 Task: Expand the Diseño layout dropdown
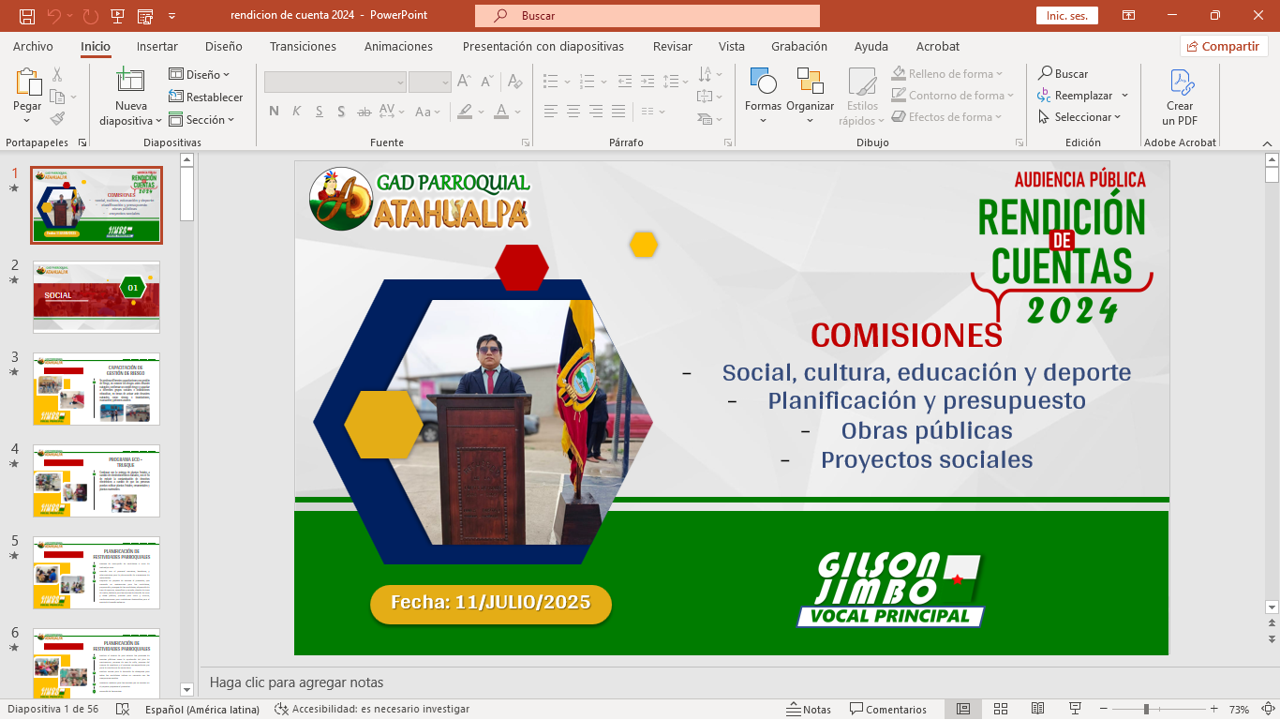[200, 74]
